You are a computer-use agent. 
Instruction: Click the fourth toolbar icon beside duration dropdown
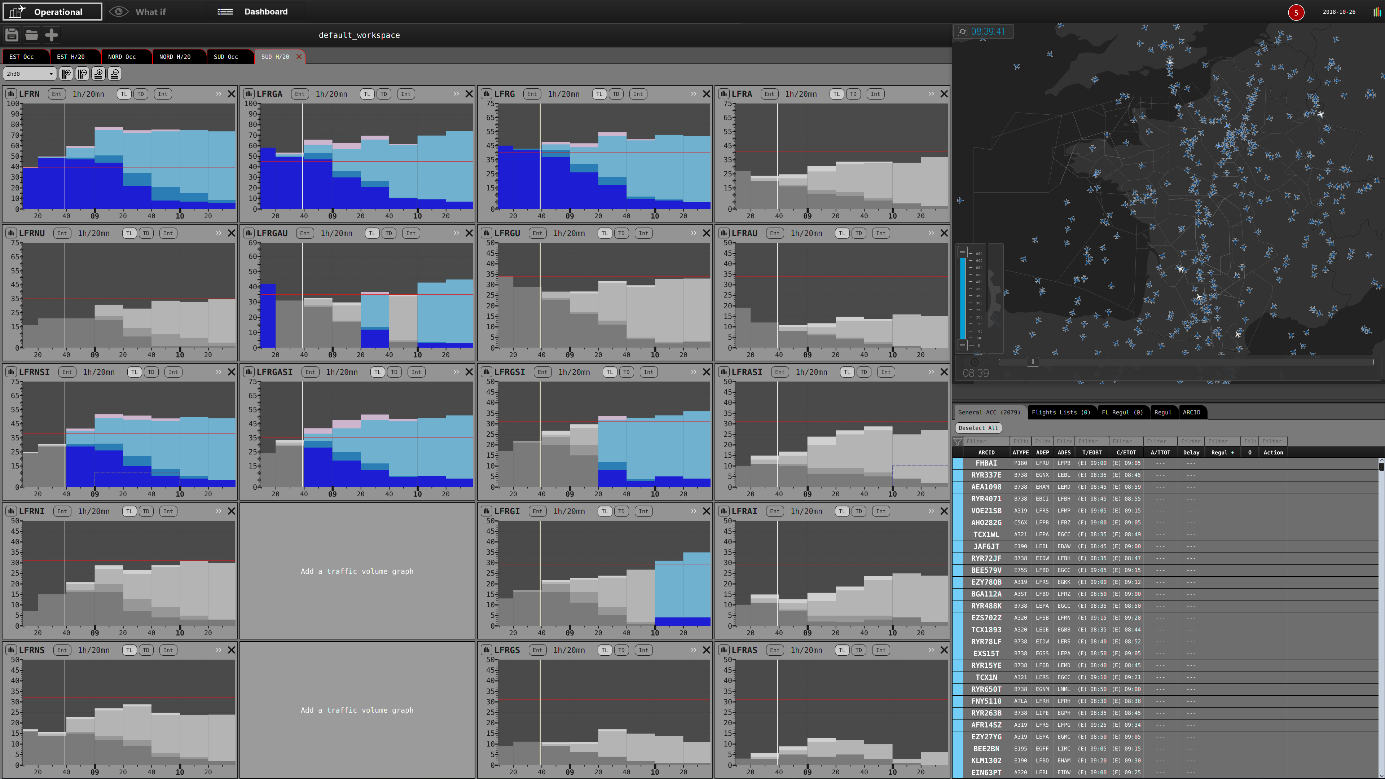(115, 74)
